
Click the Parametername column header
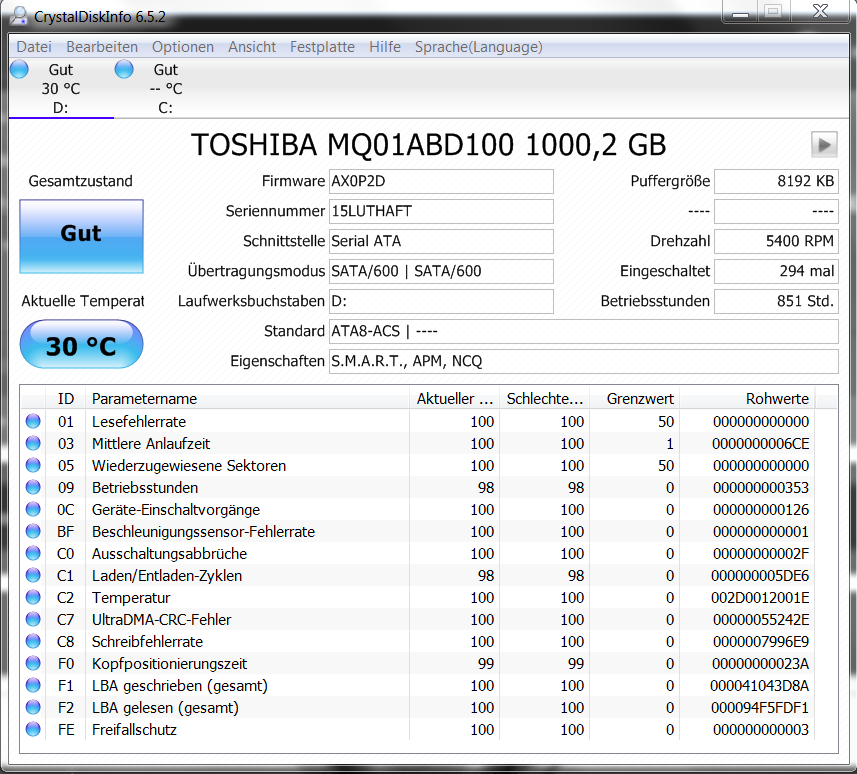coord(145,398)
